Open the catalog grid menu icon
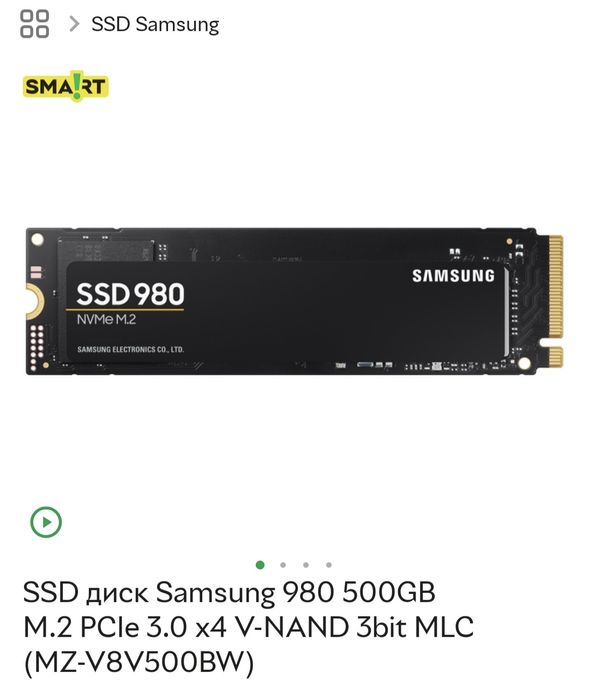The height and width of the screenshot is (699, 589). 34,24
